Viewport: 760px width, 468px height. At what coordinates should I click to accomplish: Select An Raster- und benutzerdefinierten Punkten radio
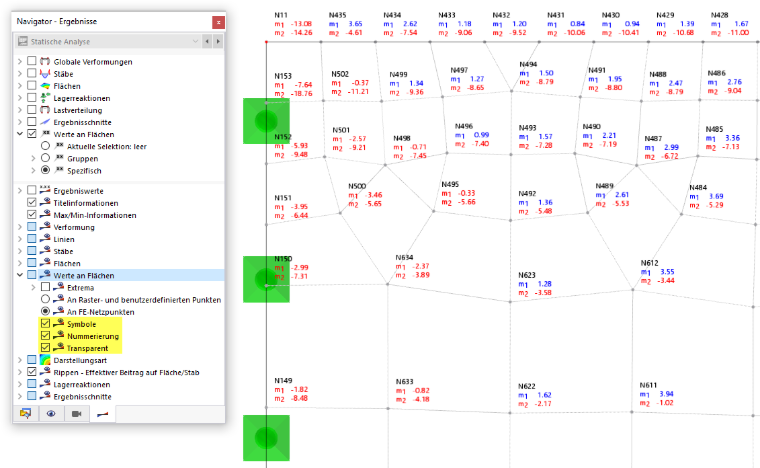click(45, 299)
